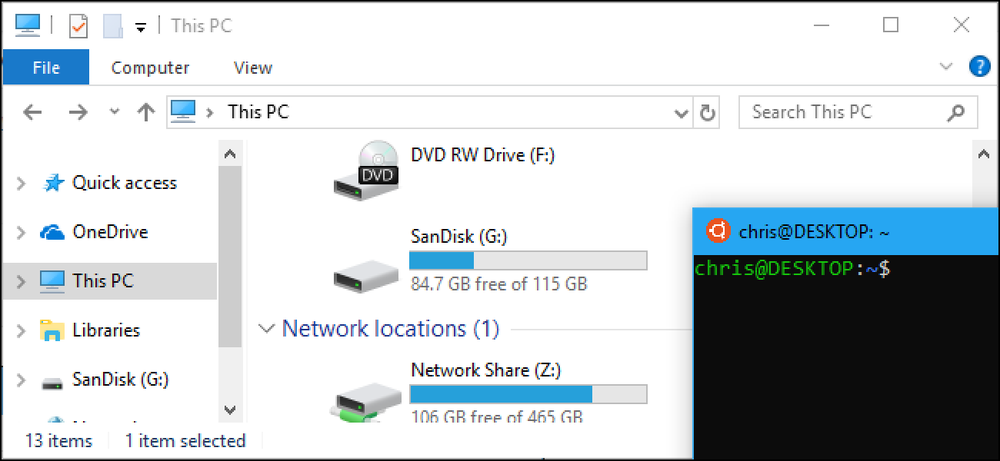Click the Refresh button beside address bar

point(707,113)
